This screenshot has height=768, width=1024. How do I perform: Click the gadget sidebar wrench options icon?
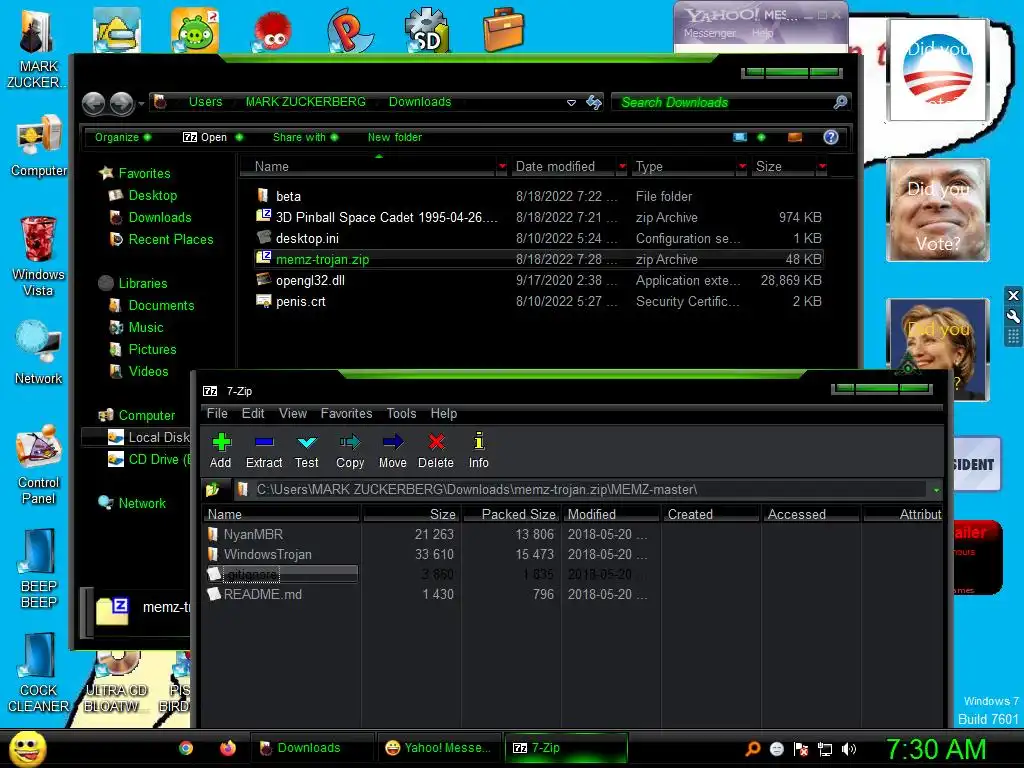click(1013, 317)
